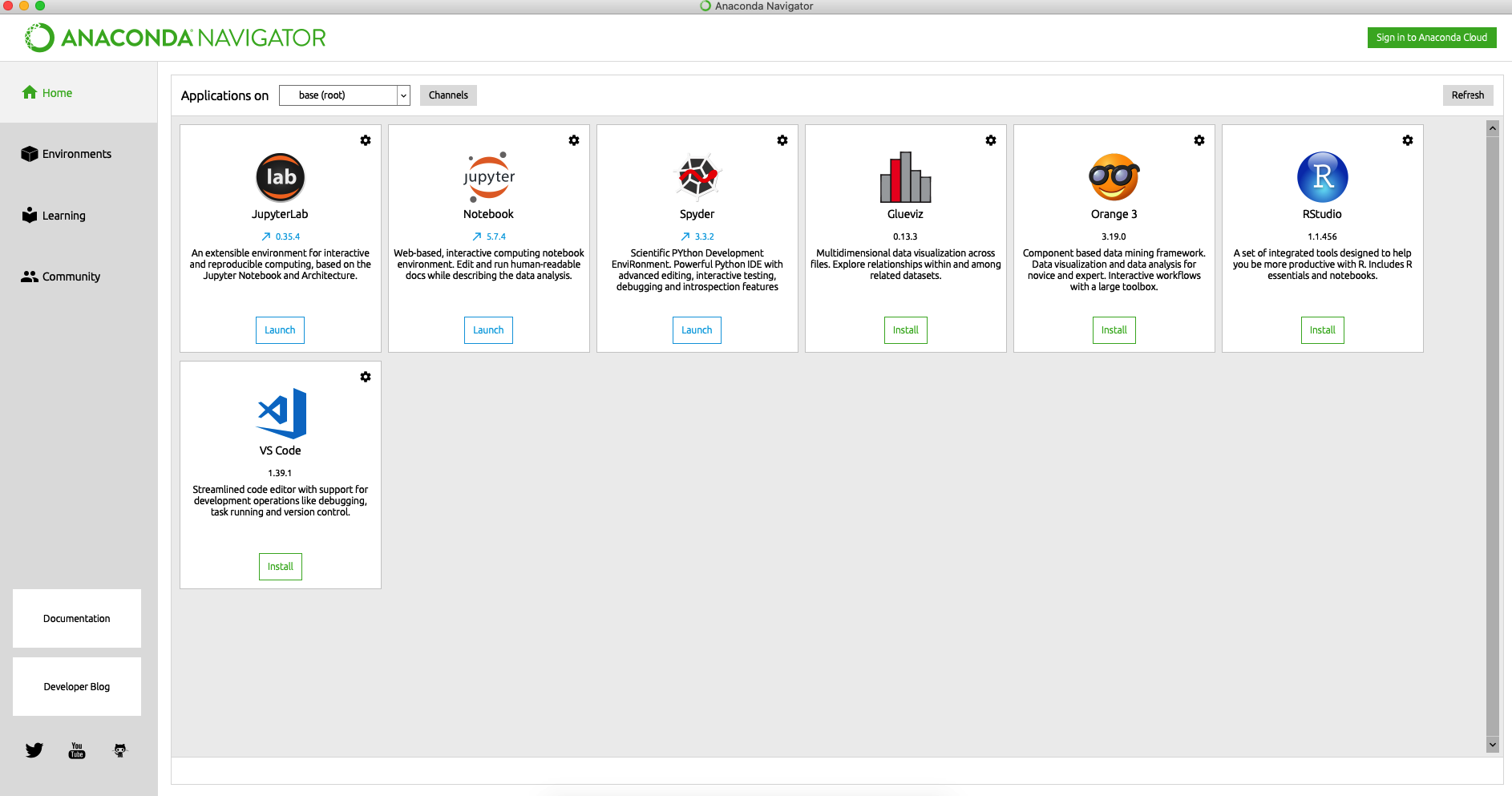Go to the Home tab
1512x796 pixels.
tap(79, 93)
